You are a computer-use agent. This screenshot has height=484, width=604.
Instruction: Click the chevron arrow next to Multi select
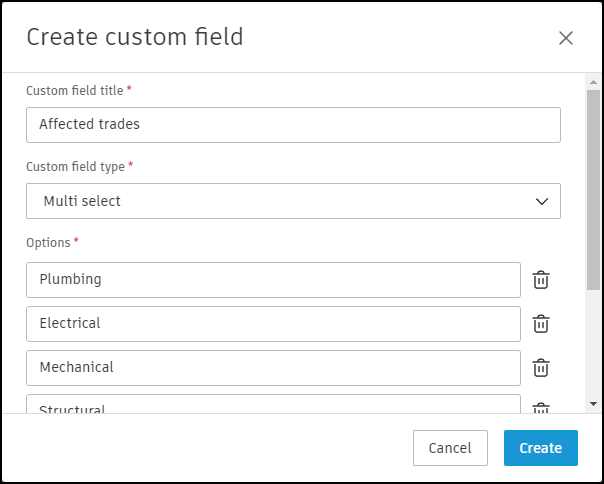point(542,201)
